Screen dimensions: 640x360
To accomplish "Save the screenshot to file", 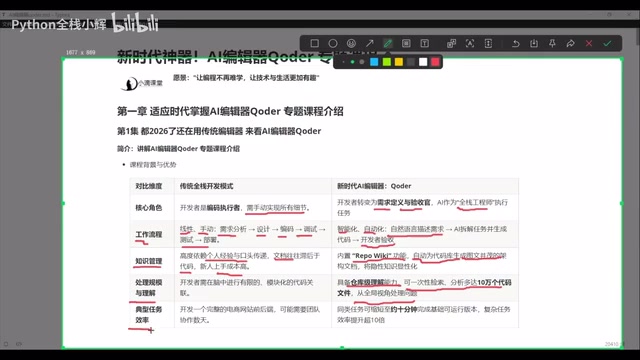I will tap(534, 43).
